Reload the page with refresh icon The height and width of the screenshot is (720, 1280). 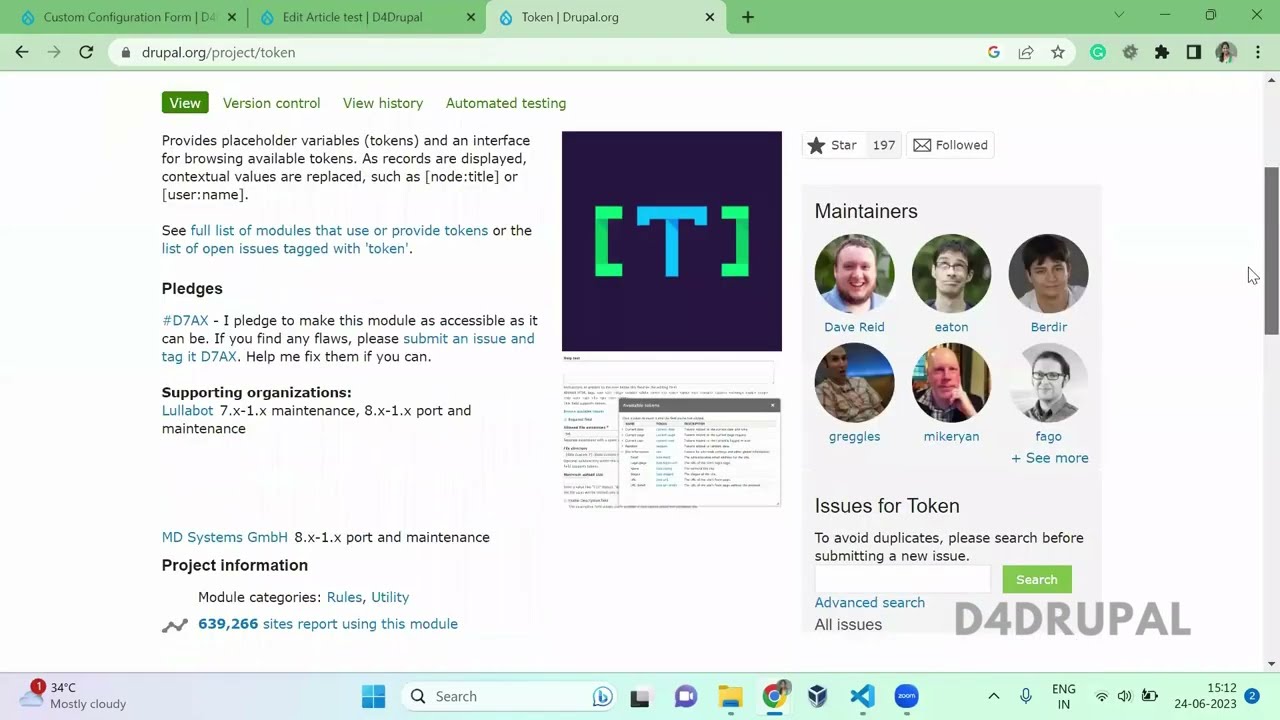tap(86, 52)
